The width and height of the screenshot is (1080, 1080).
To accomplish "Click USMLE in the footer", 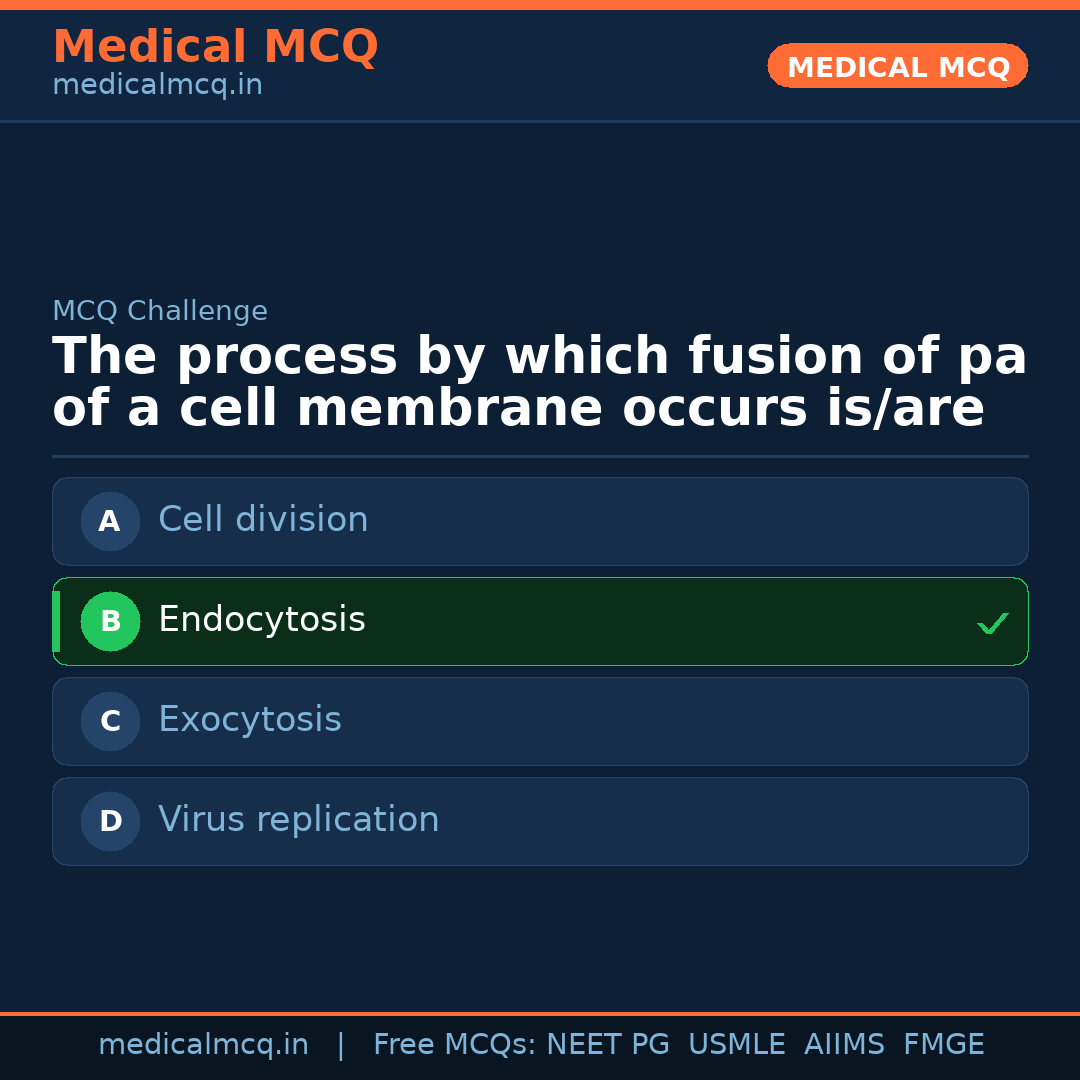I will (x=736, y=1045).
